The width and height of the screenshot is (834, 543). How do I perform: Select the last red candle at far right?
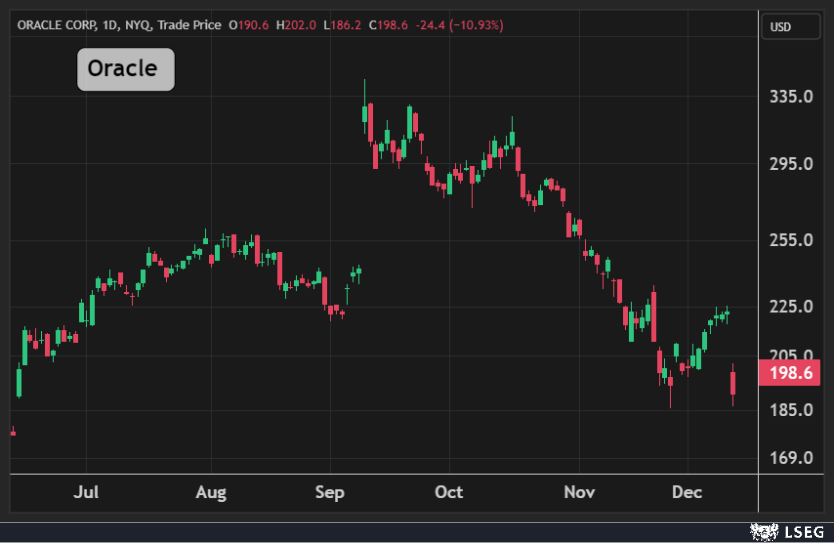pos(733,383)
